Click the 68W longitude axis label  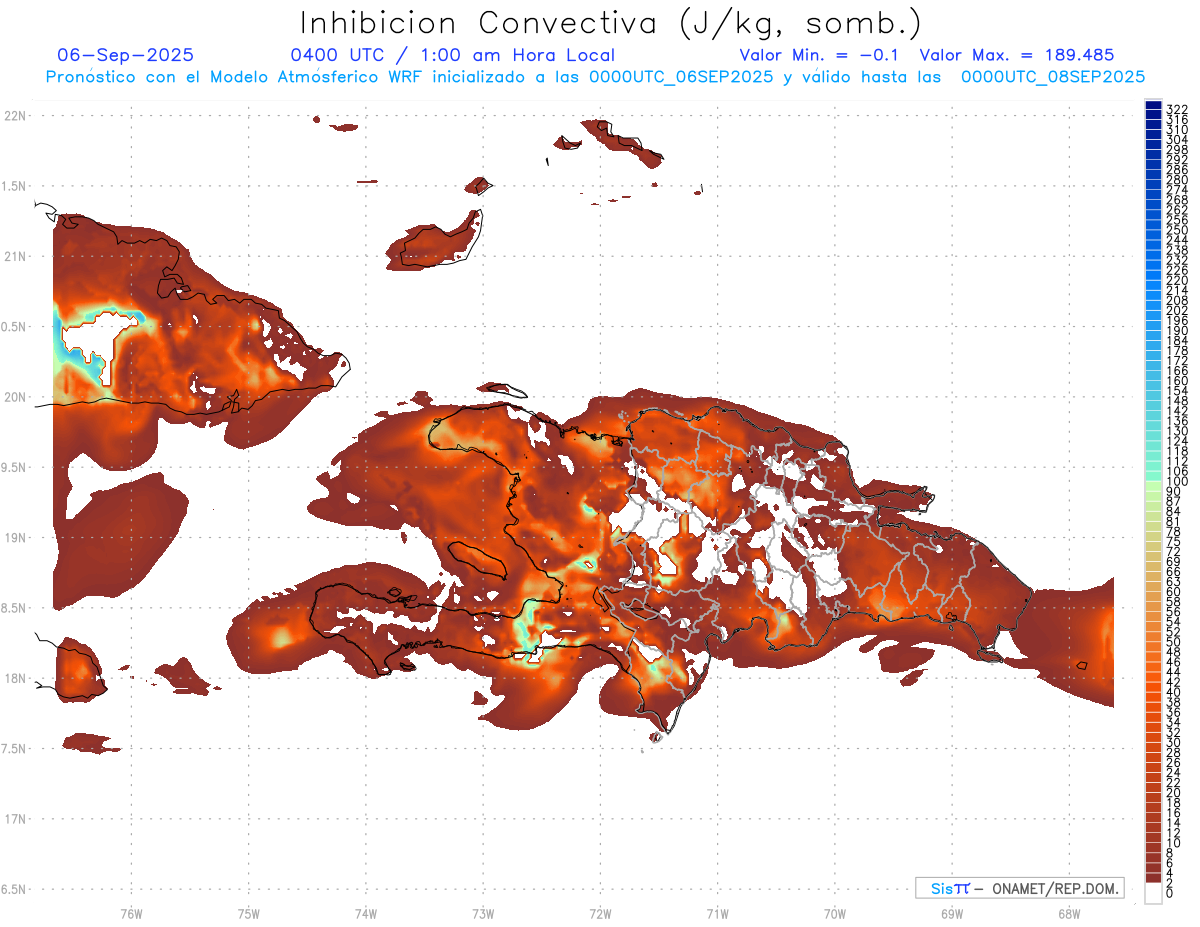[1068, 913]
